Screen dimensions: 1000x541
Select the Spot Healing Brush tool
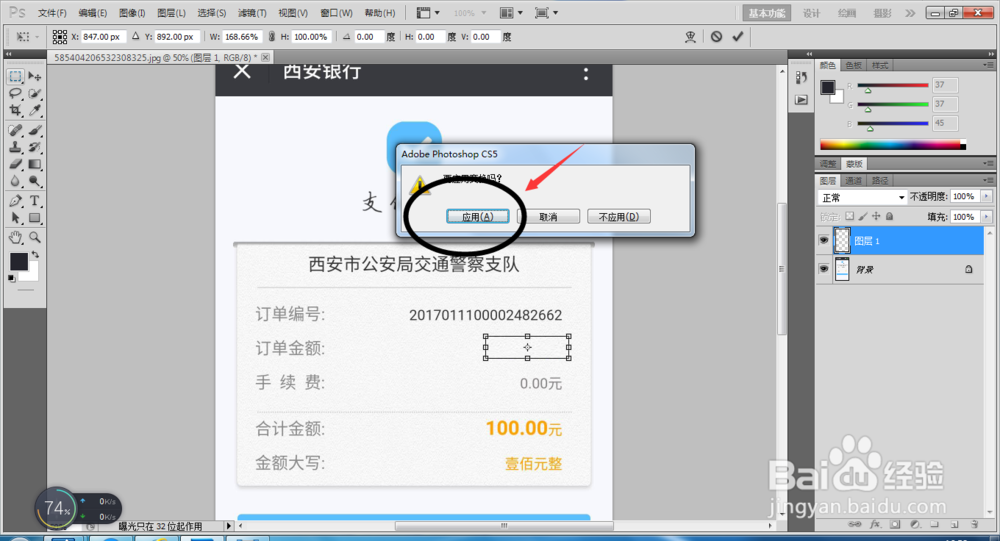point(15,130)
